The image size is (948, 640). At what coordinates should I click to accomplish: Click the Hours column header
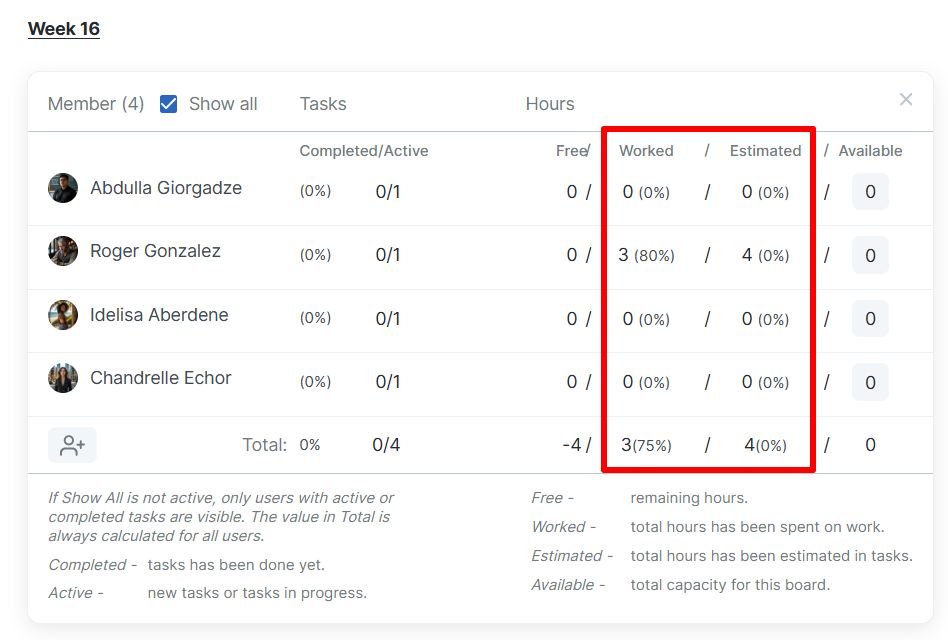(550, 104)
